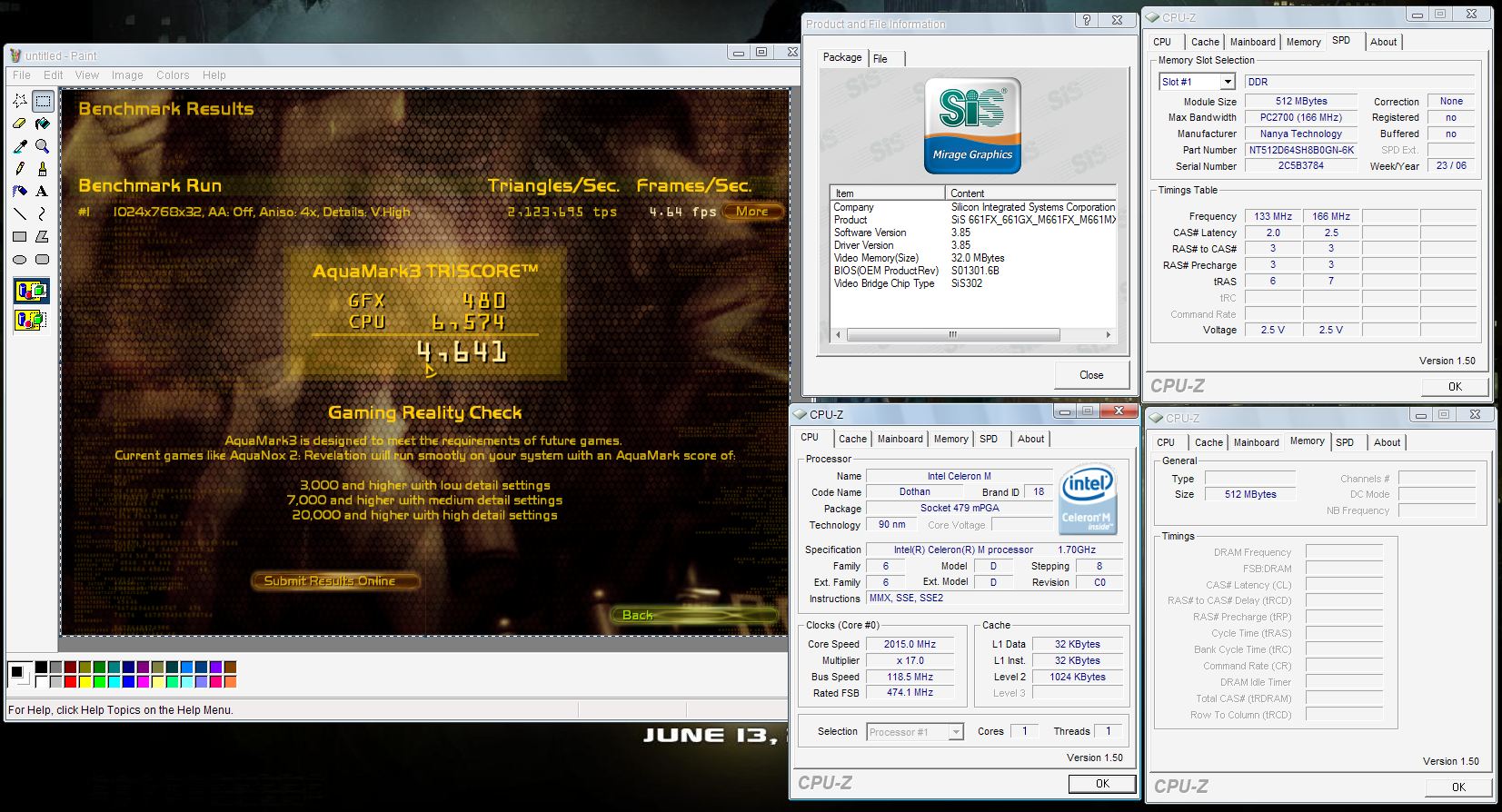Open the Cache tab in CPU-Z processor window

pos(852,439)
